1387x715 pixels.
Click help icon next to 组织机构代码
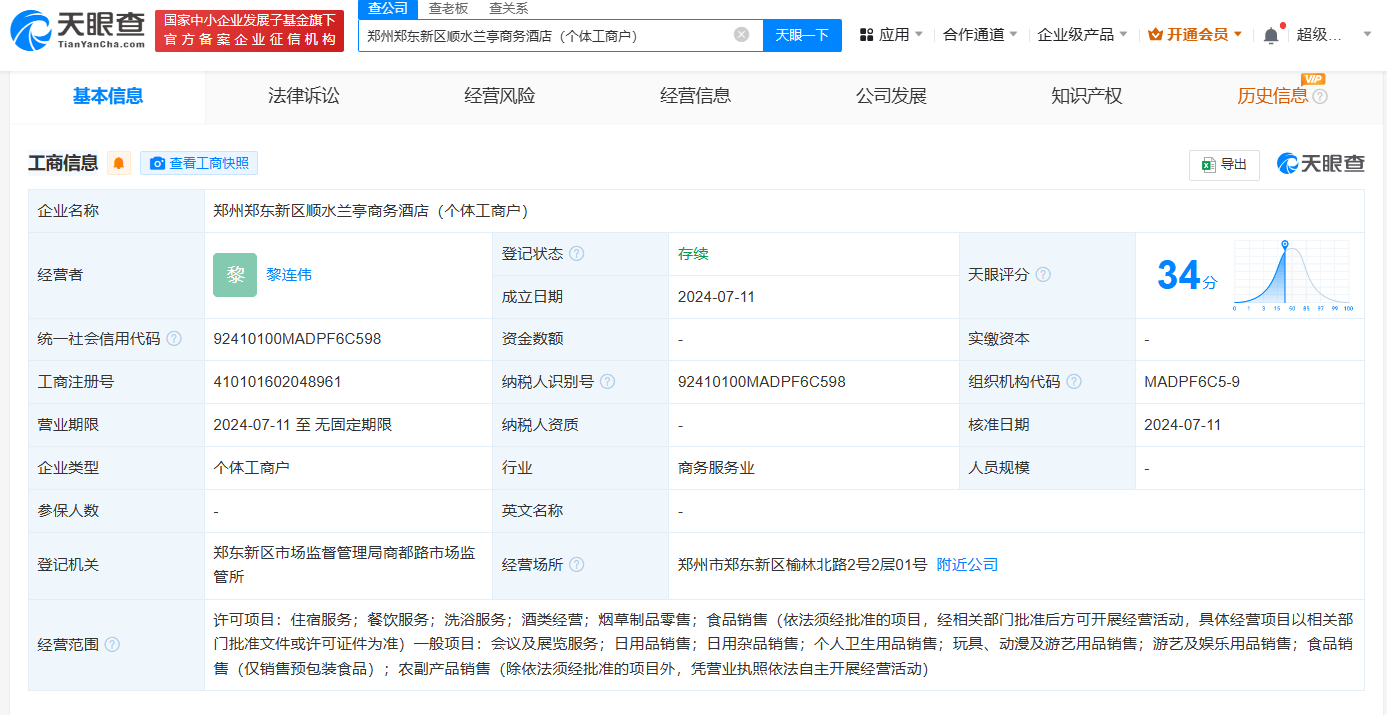click(x=1074, y=382)
